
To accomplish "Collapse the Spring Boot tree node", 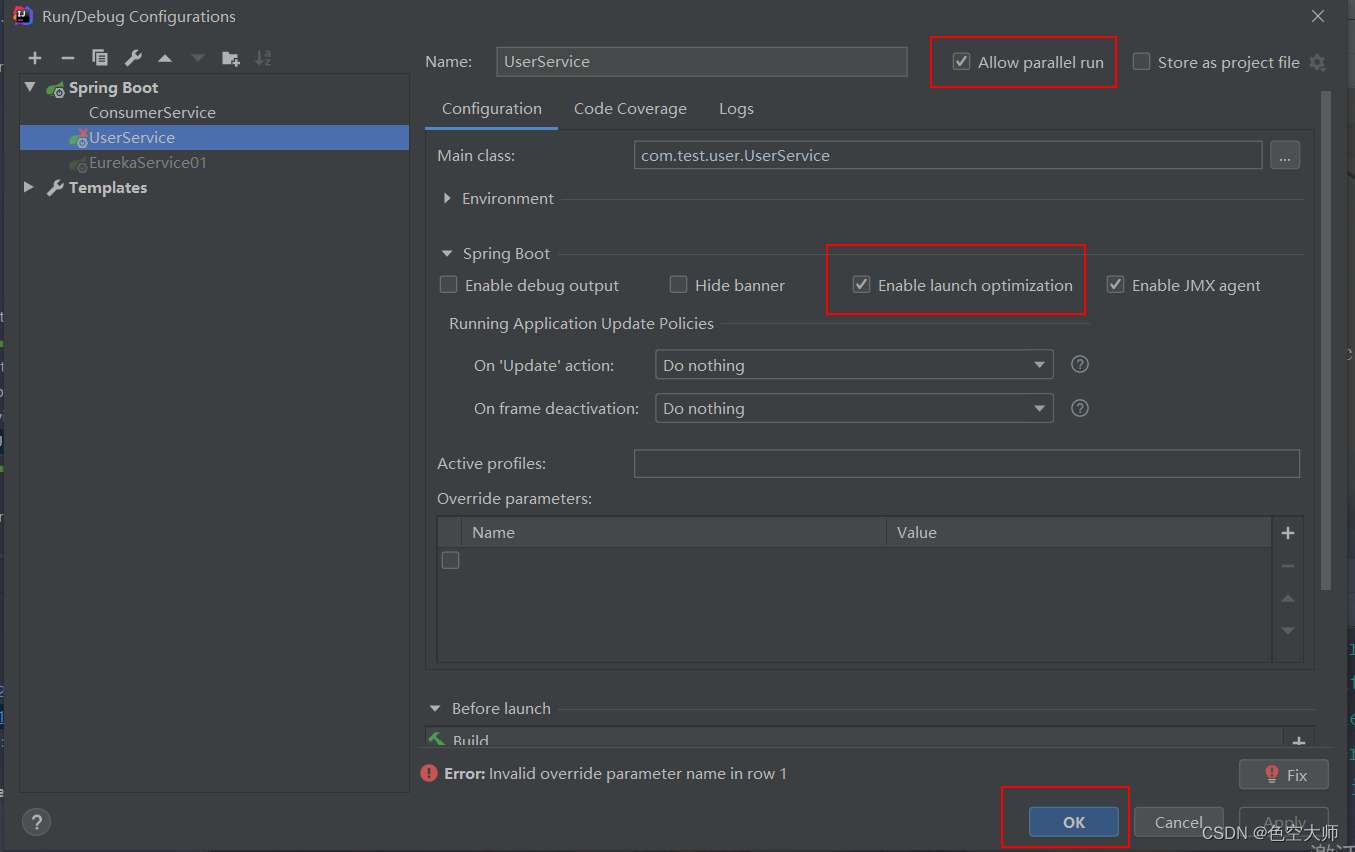I will (x=30, y=88).
